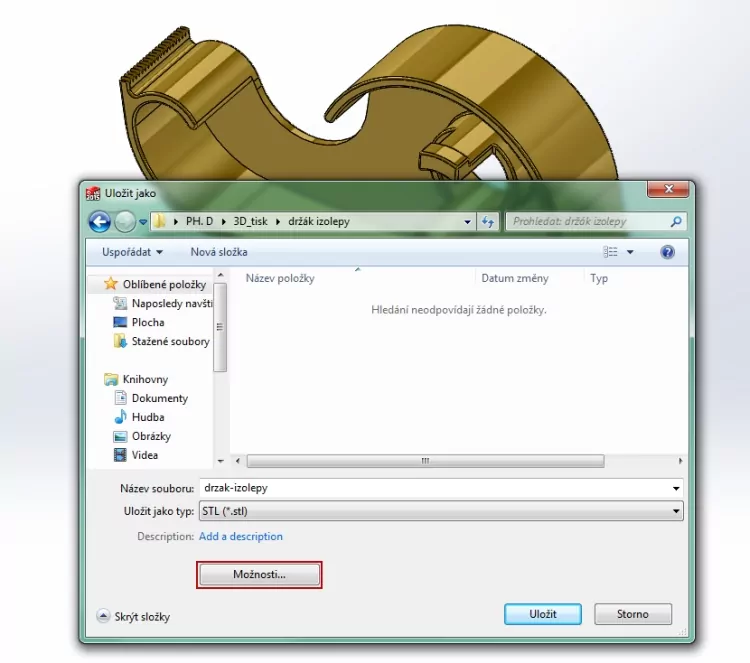Click the magnifier search icon

676,221
